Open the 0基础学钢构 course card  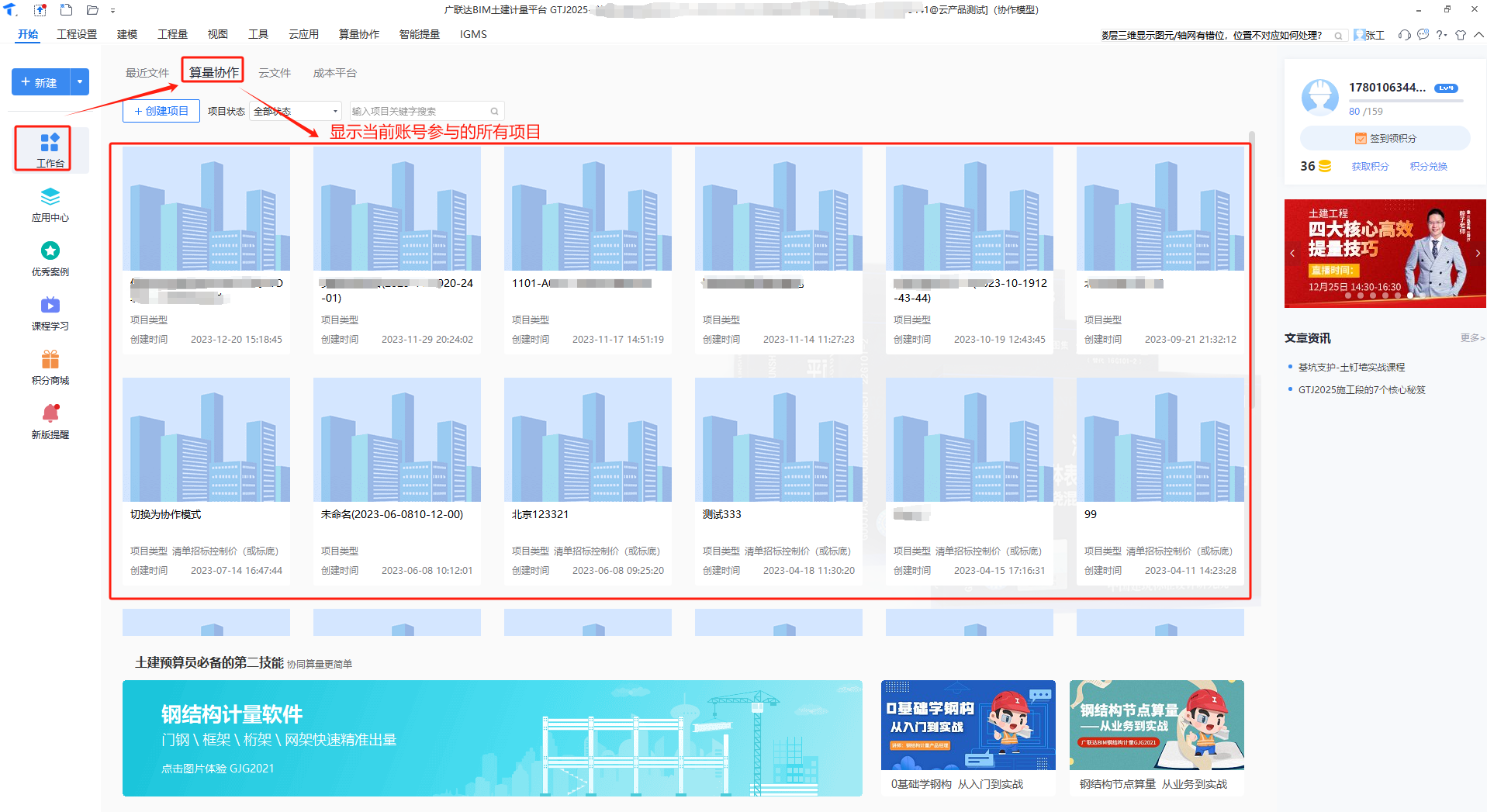click(x=968, y=738)
